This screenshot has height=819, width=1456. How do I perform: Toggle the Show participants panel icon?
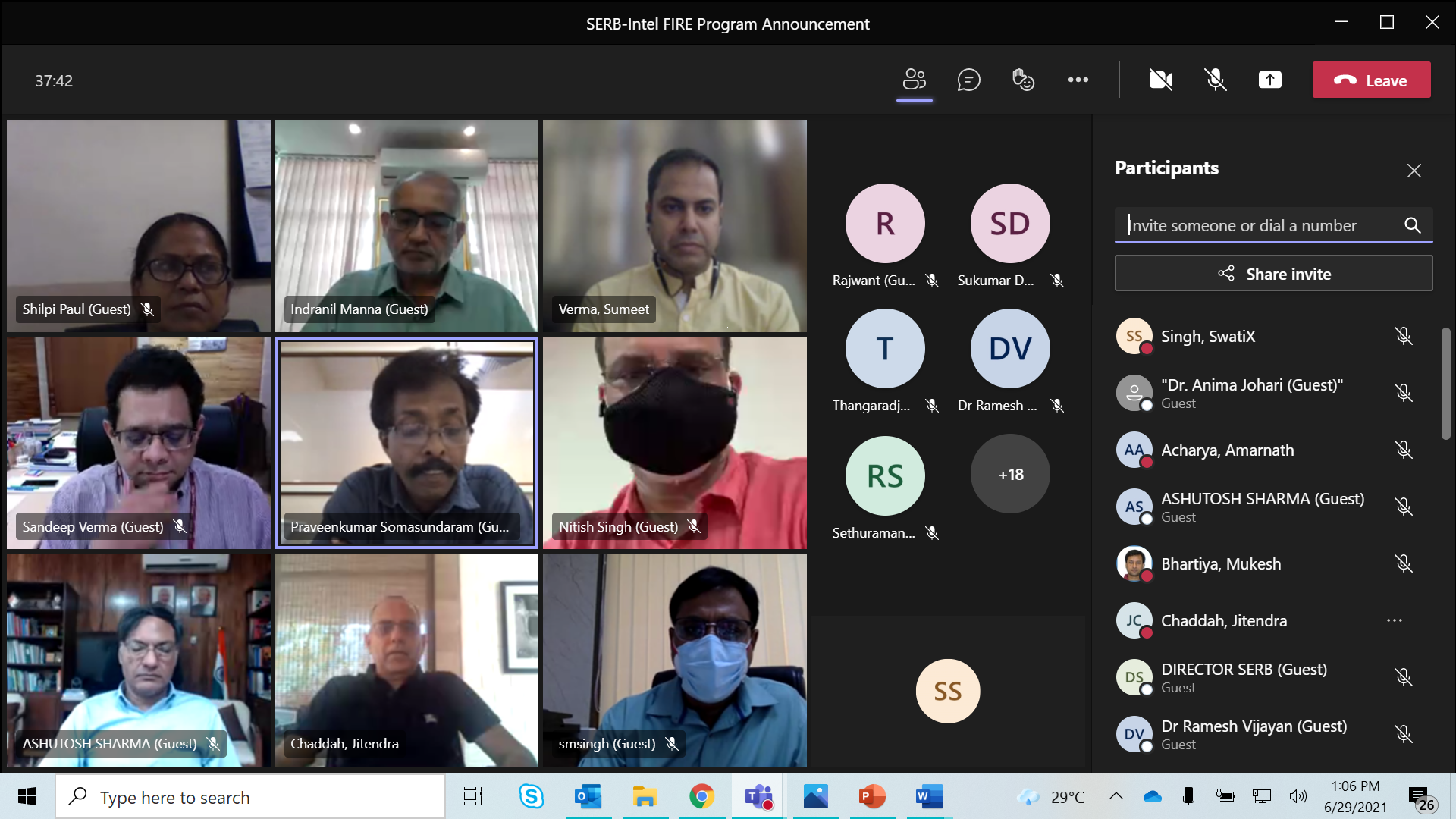click(915, 80)
